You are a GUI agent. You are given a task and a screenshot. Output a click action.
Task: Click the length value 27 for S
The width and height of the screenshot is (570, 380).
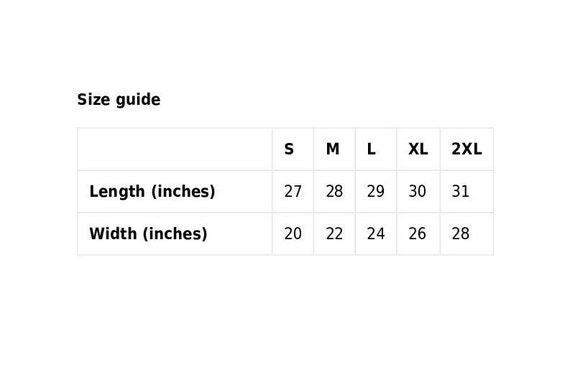click(293, 192)
